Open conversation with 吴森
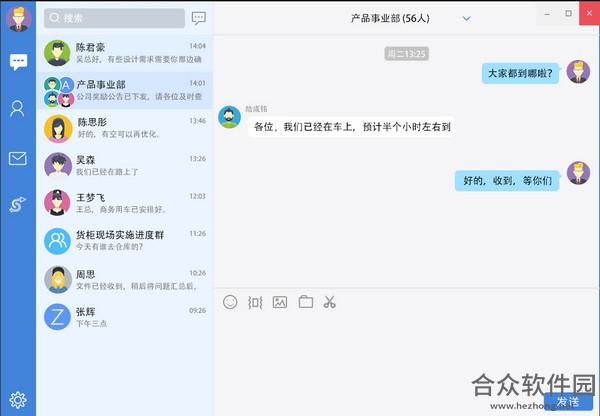The width and height of the screenshot is (600, 416). point(125,165)
